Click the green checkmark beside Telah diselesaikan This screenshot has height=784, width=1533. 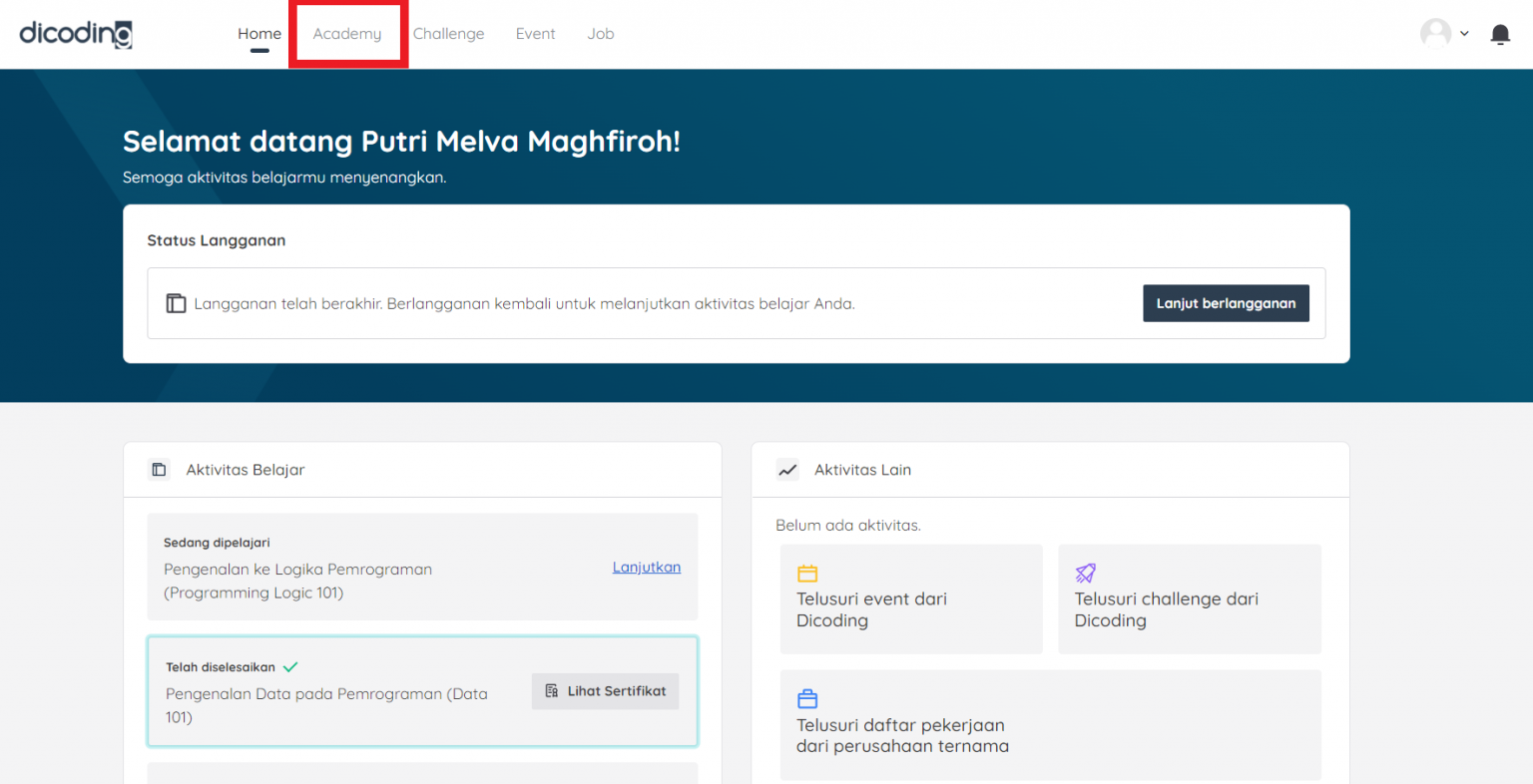point(292,666)
